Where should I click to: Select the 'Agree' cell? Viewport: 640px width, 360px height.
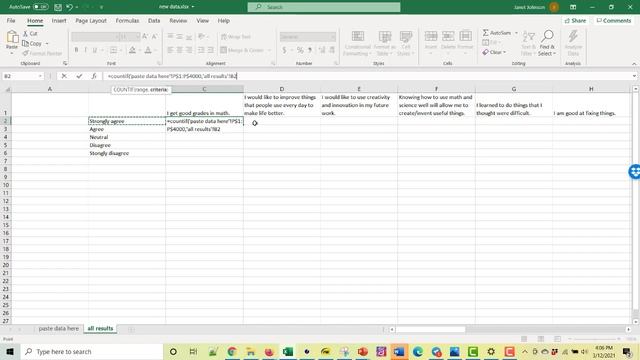coord(127,129)
